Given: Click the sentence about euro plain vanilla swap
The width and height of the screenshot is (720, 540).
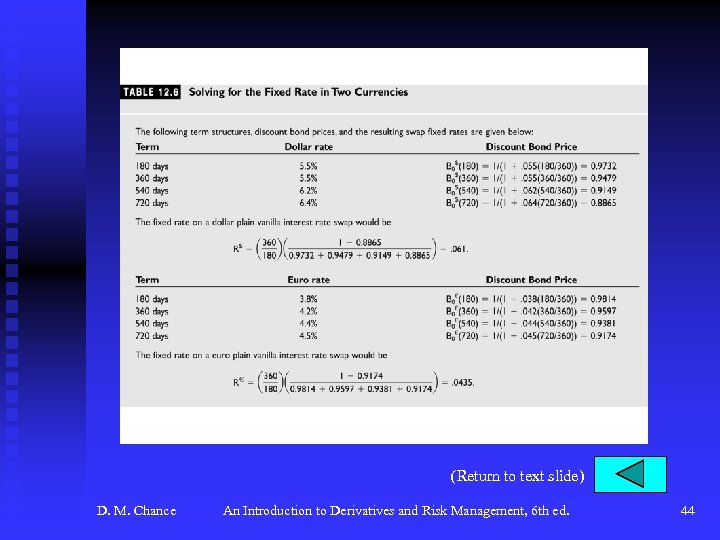Looking at the screenshot, I should 261,355.
